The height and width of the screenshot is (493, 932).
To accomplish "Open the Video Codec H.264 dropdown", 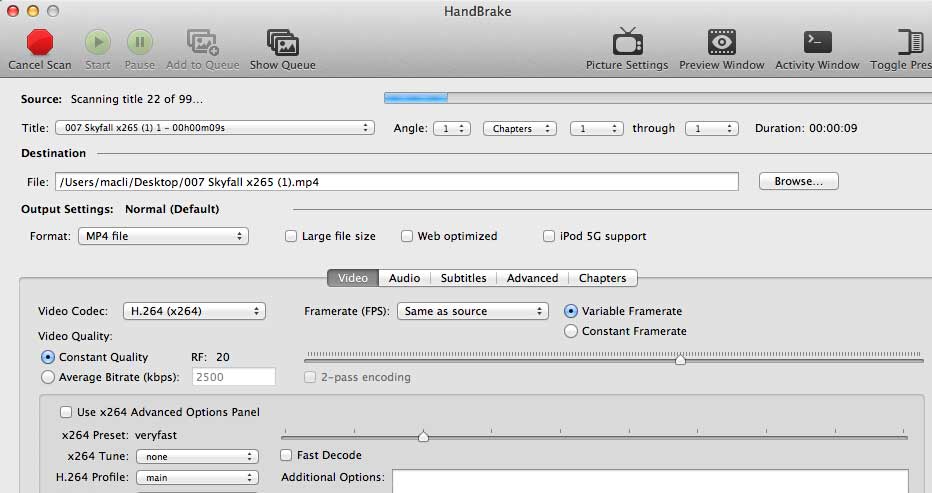I will [194, 311].
